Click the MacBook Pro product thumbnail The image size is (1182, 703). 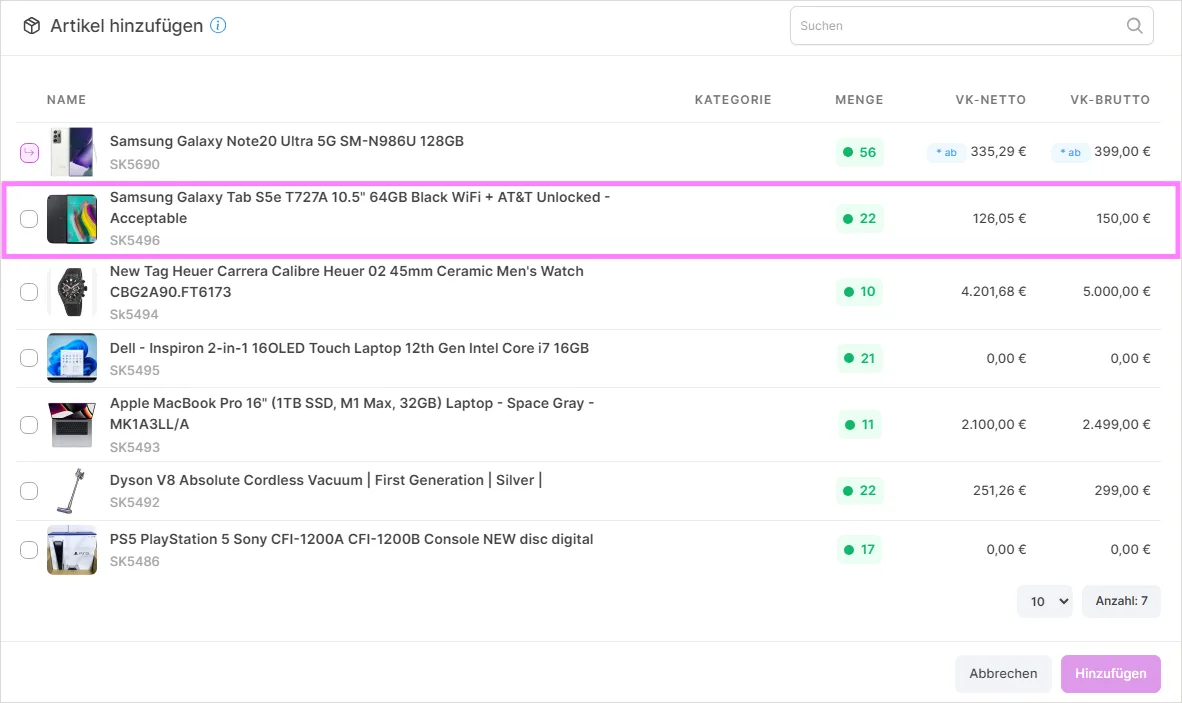coord(72,425)
